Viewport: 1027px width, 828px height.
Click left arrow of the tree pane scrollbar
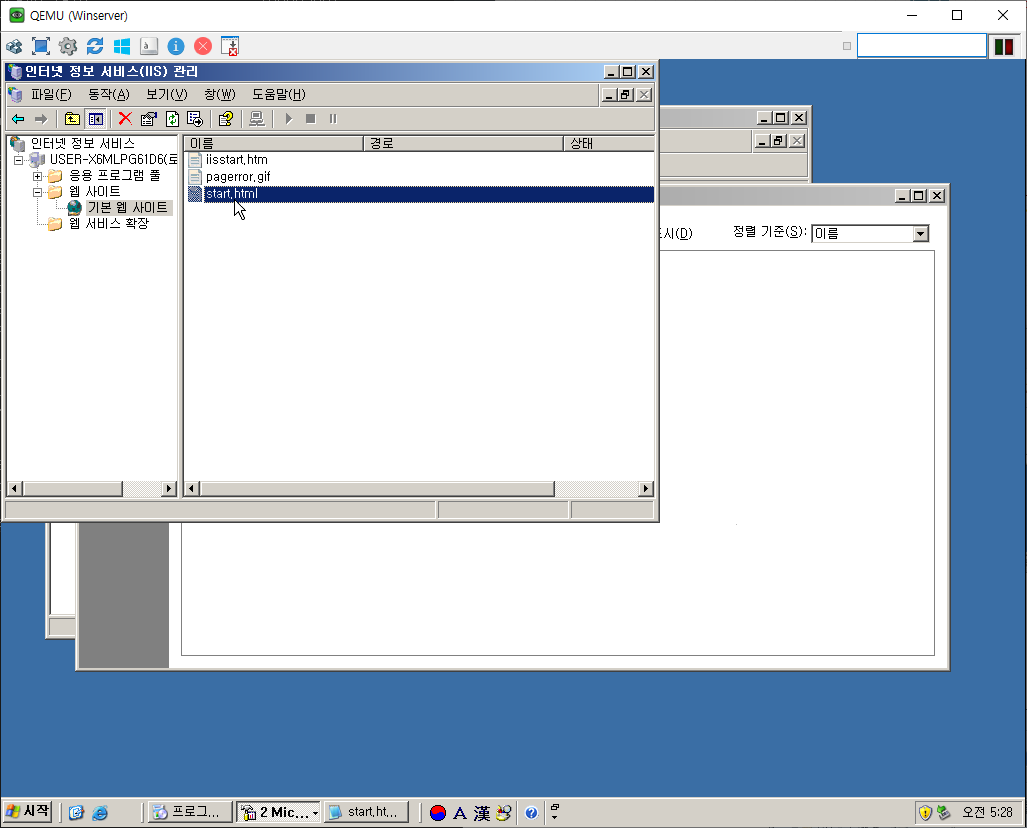click(14, 489)
